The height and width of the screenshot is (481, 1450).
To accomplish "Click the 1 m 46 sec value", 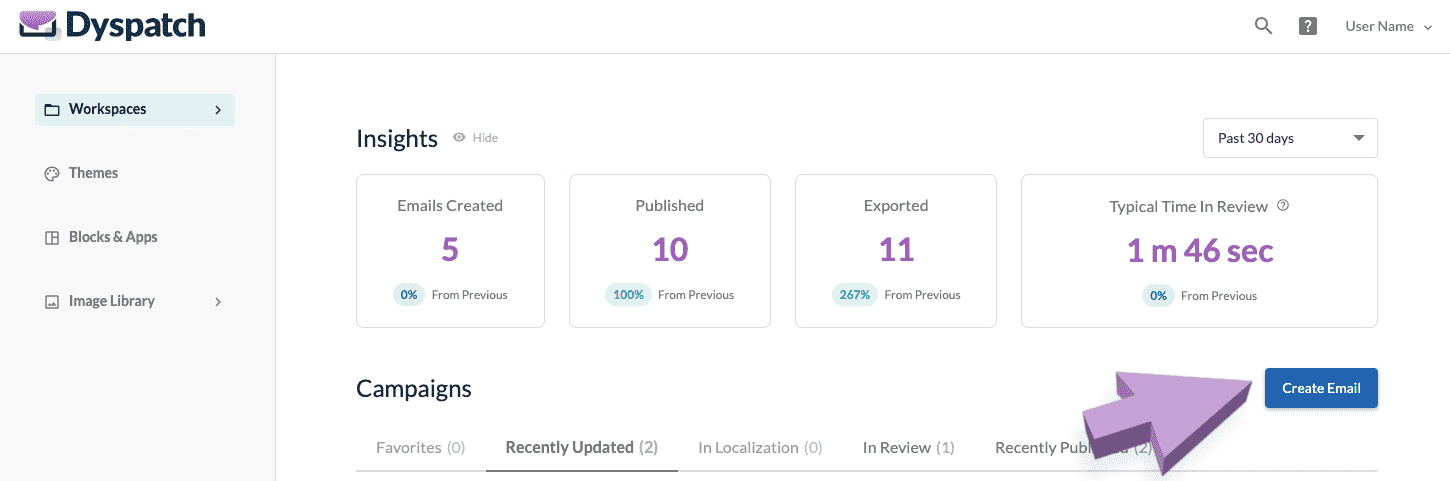I will [1200, 250].
